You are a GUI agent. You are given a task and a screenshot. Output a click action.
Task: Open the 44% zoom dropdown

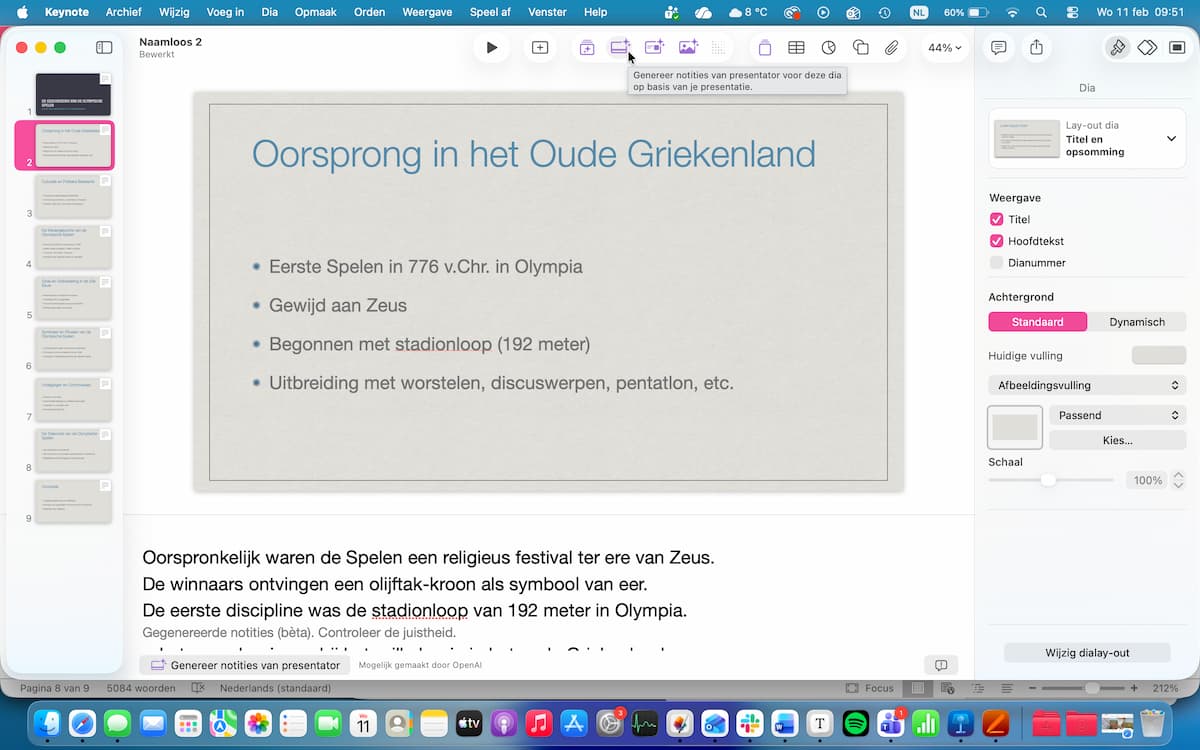pos(944,48)
